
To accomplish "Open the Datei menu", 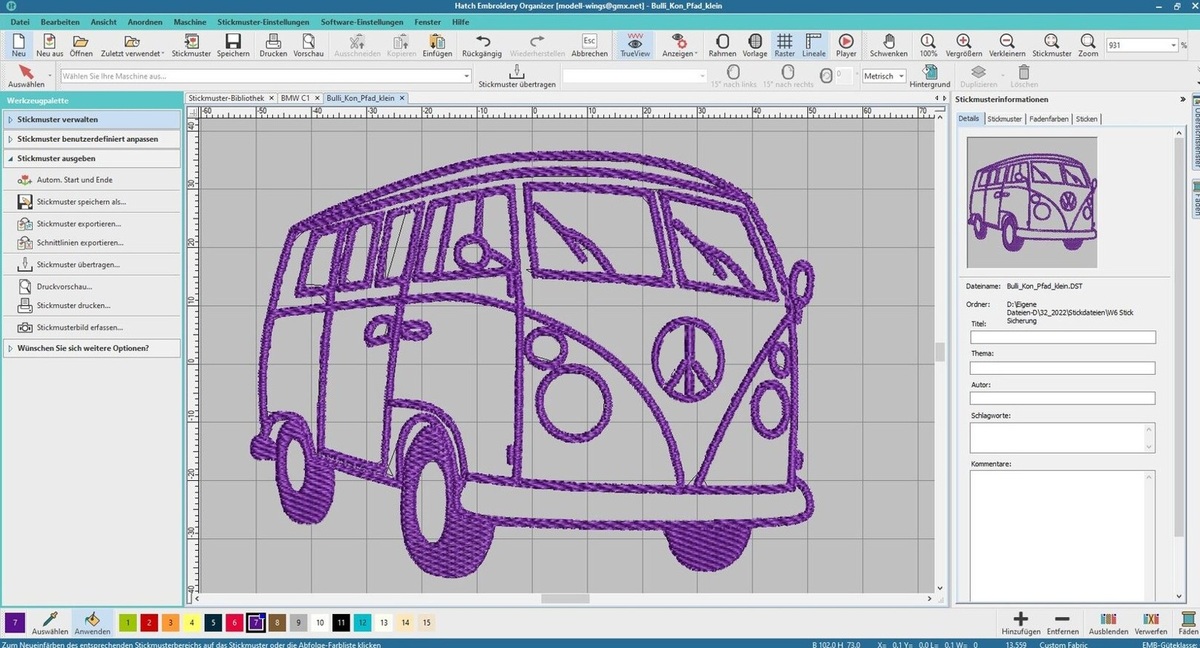I will 20,21.
